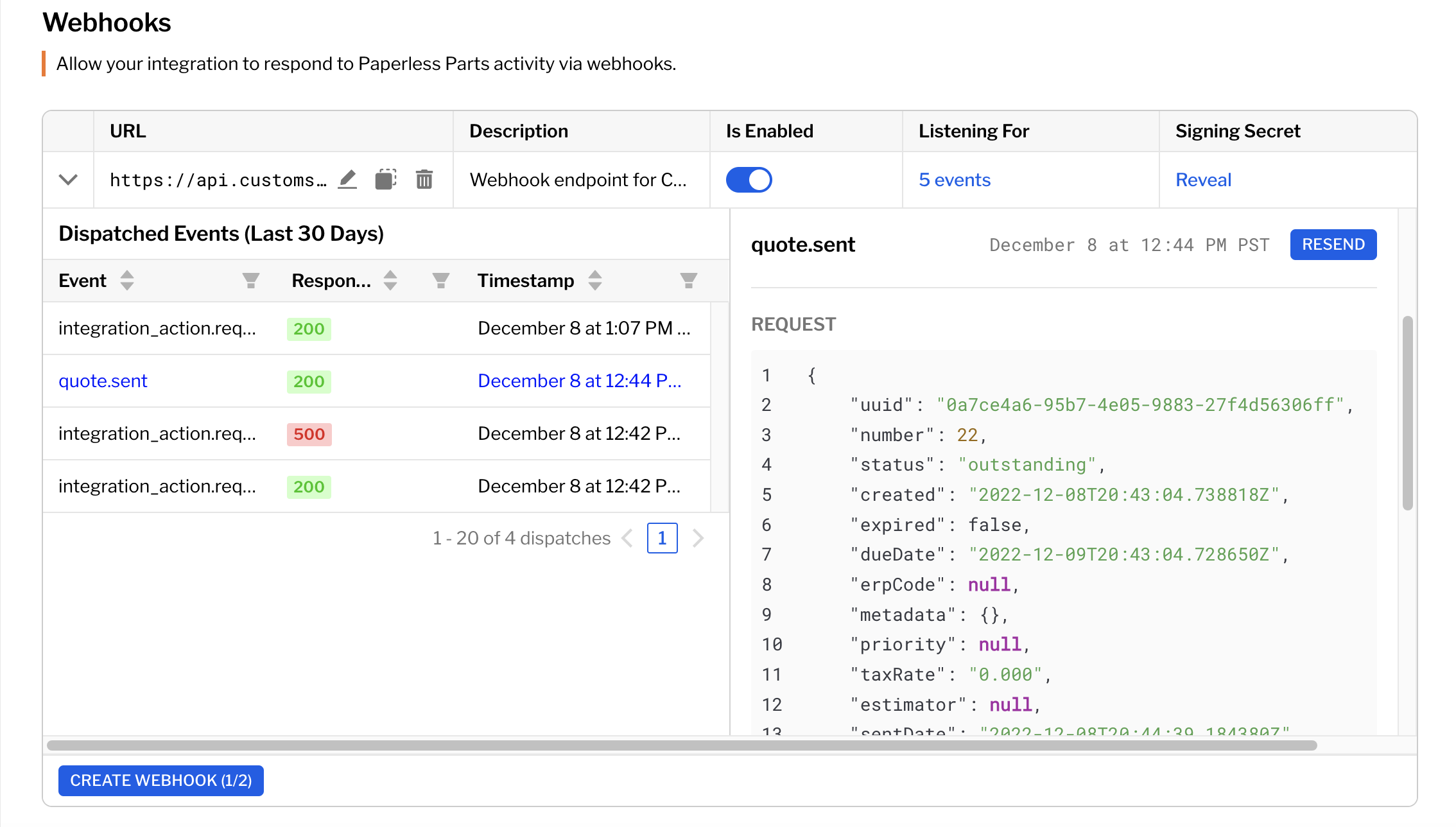Screen dimensions: 1456x827
Task: Open the filter for the Response column
Action: point(440,281)
